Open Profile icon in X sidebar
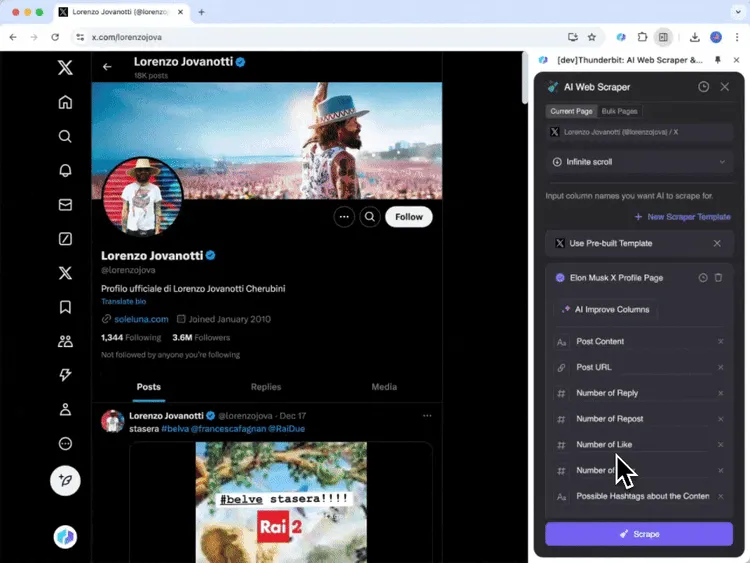Image resolution: width=750 pixels, height=563 pixels. pos(65,409)
